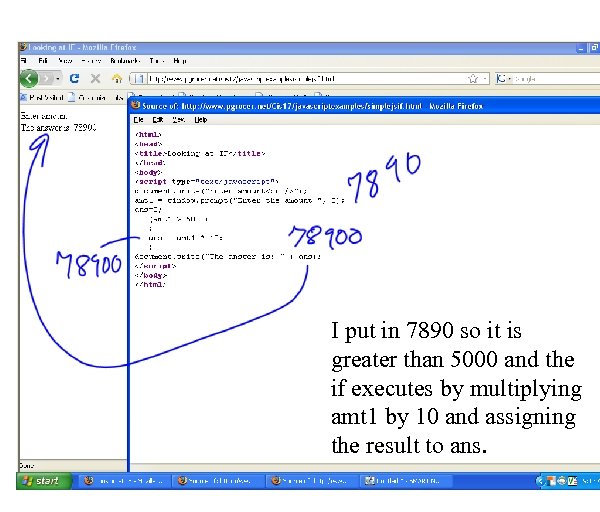600x512 pixels.
Task: Click the Source window title bar Firefox icon
Action: tap(135, 105)
